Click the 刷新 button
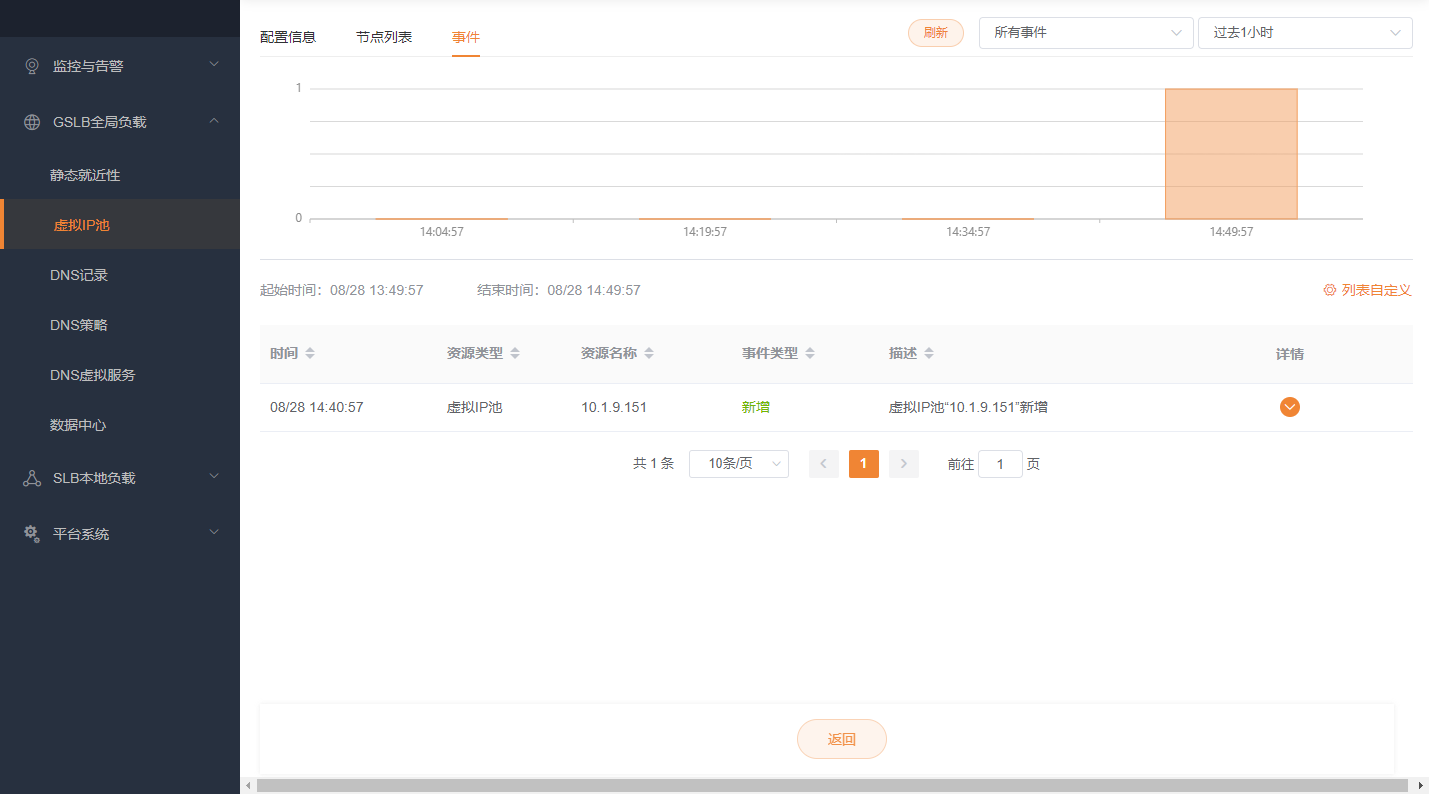The image size is (1429, 794). (x=935, y=33)
